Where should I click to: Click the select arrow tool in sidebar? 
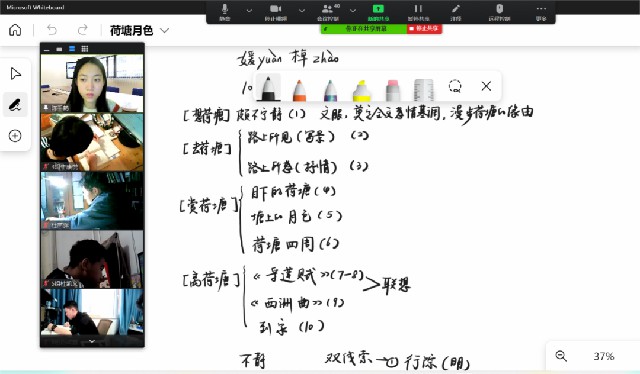(16, 74)
